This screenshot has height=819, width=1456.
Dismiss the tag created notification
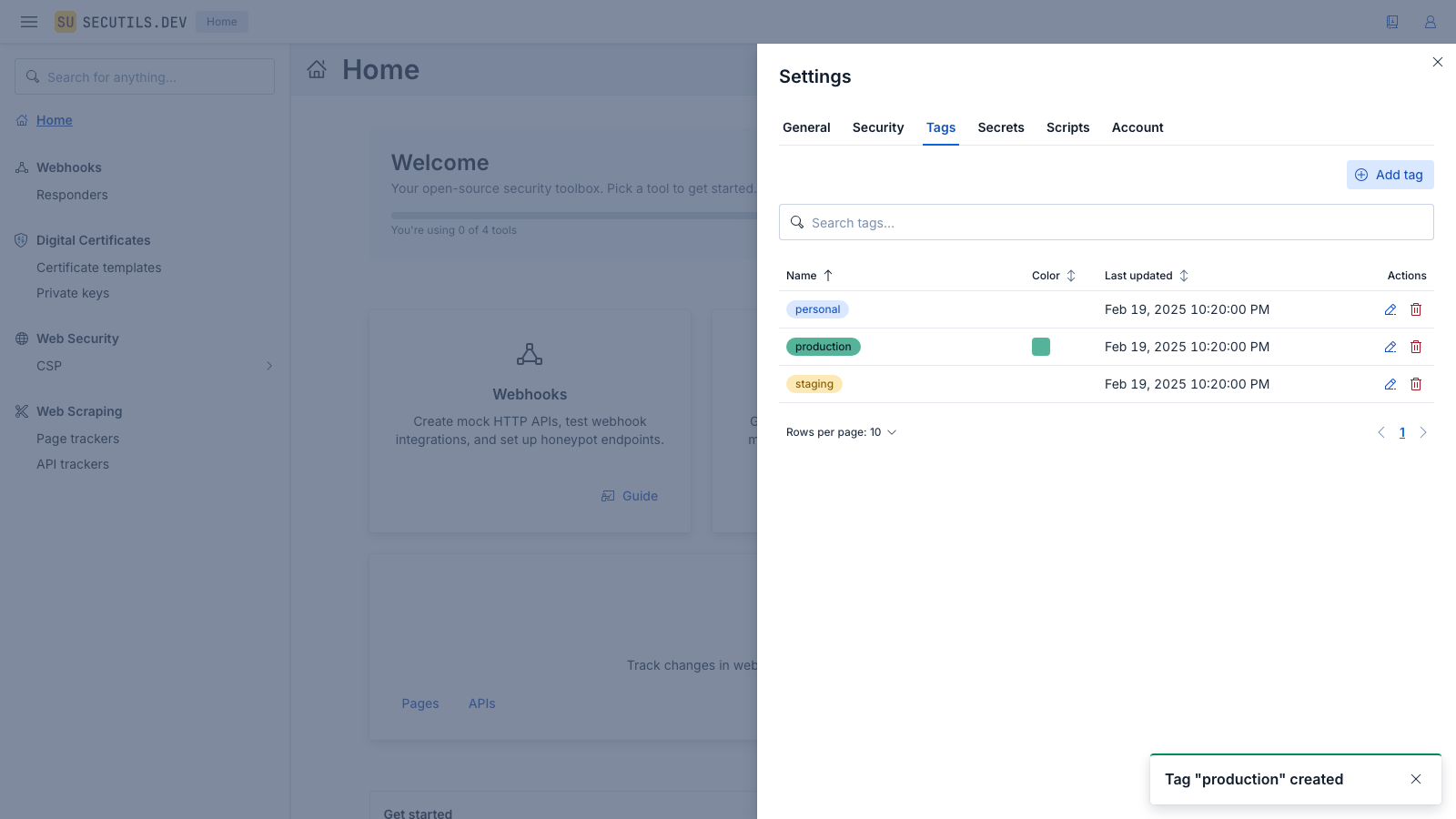1416,779
